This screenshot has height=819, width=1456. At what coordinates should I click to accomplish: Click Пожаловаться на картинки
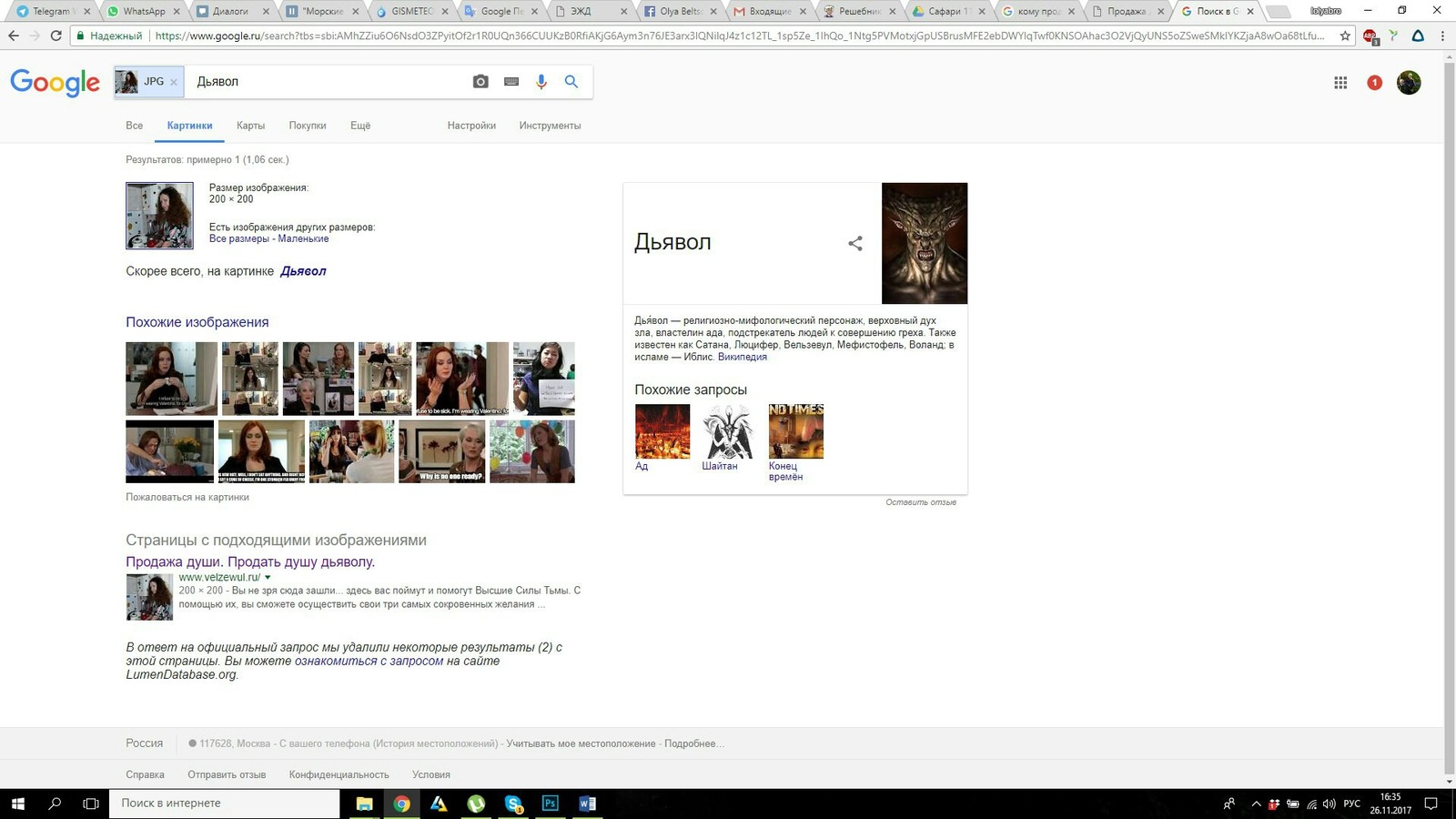(x=187, y=498)
